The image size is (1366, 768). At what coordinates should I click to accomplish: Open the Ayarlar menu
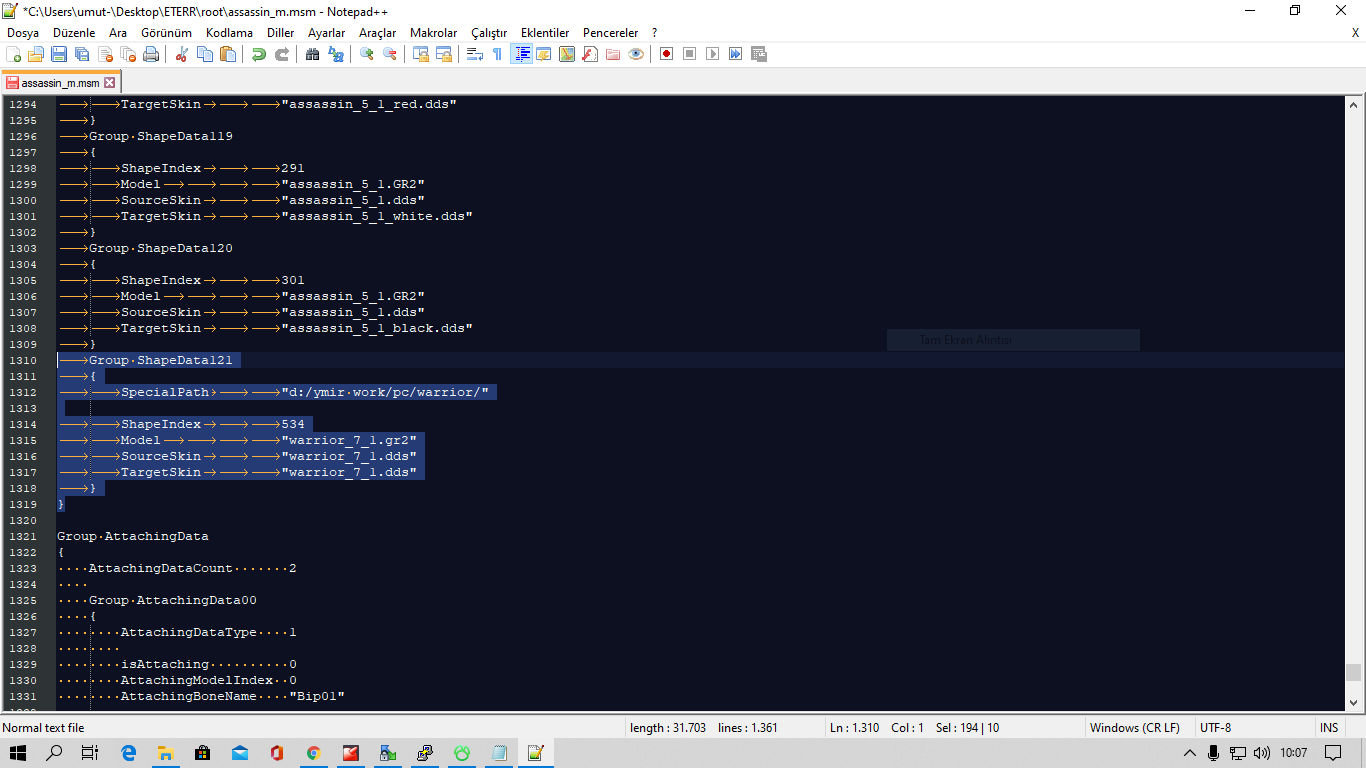326,33
